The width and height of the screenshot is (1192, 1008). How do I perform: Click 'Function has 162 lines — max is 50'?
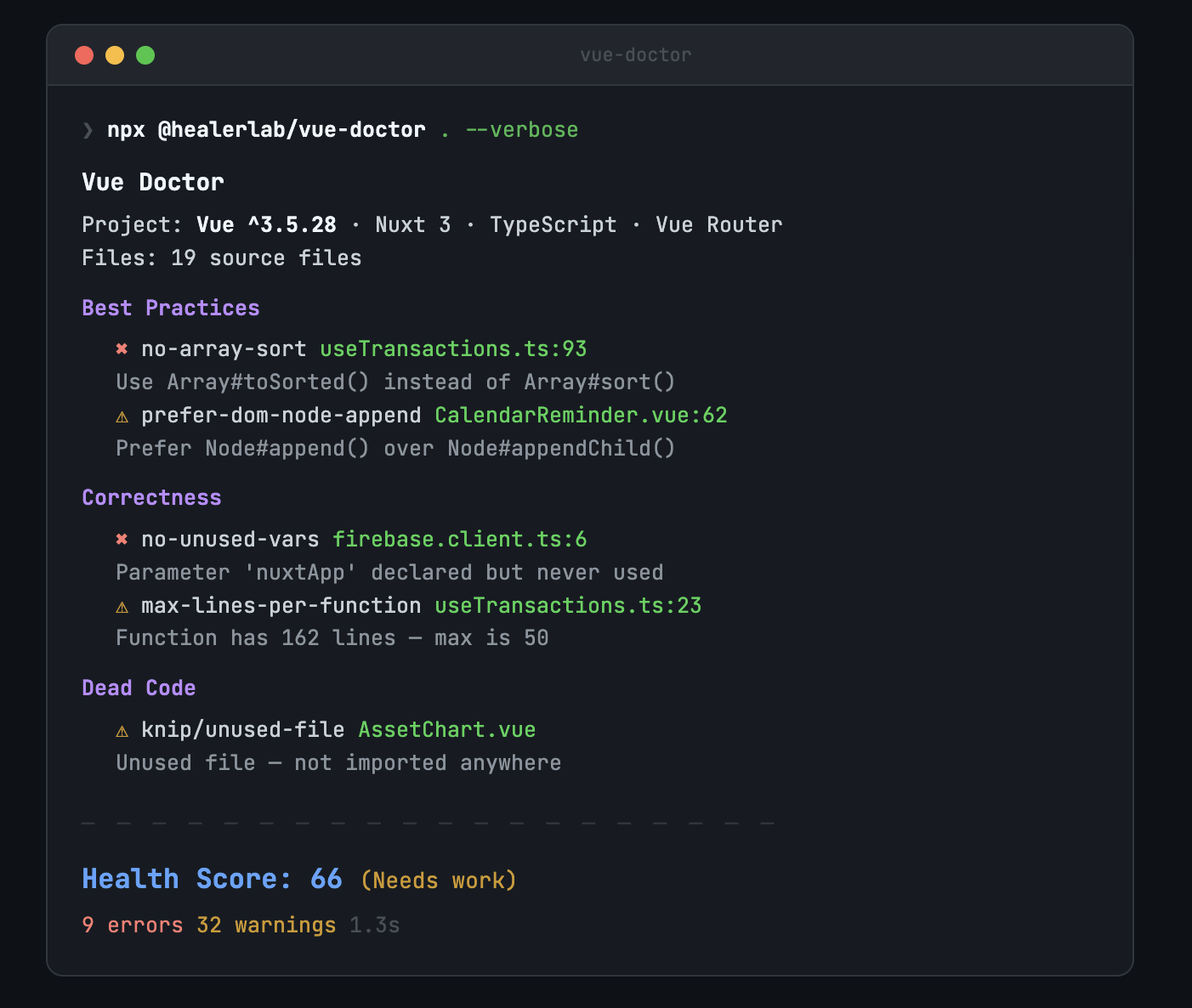[x=332, y=638]
